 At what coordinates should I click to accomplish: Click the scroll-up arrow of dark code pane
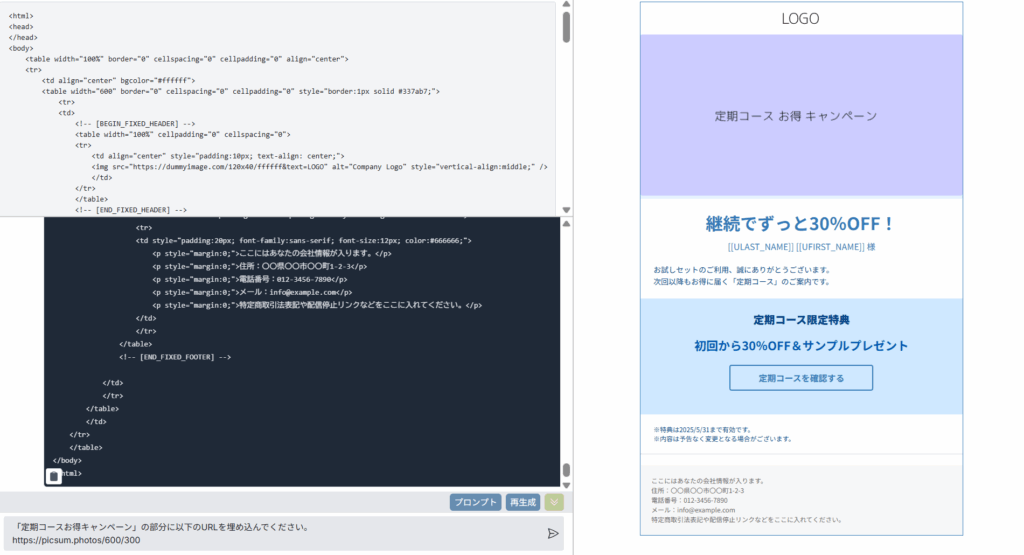[566, 223]
